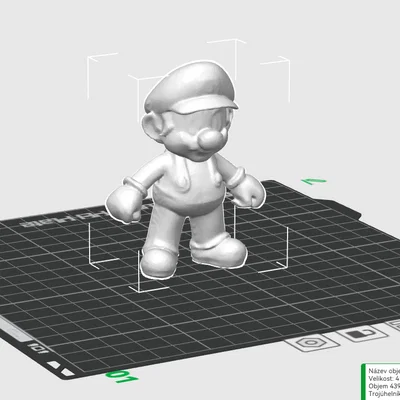The height and width of the screenshot is (400, 400).
Task: Open plate settings via hexagon icon
Action: 311,342
